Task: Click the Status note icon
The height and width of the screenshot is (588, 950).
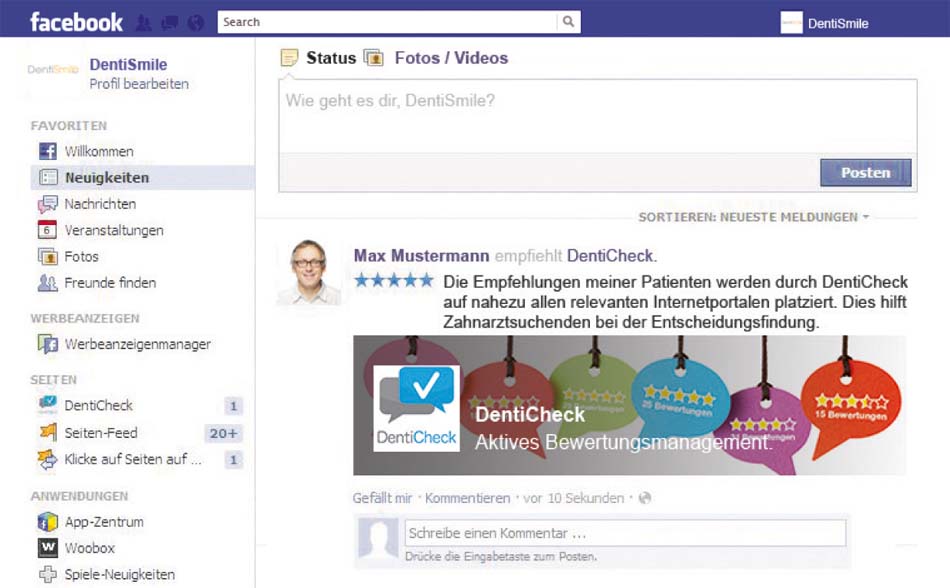Action: point(290,58)
